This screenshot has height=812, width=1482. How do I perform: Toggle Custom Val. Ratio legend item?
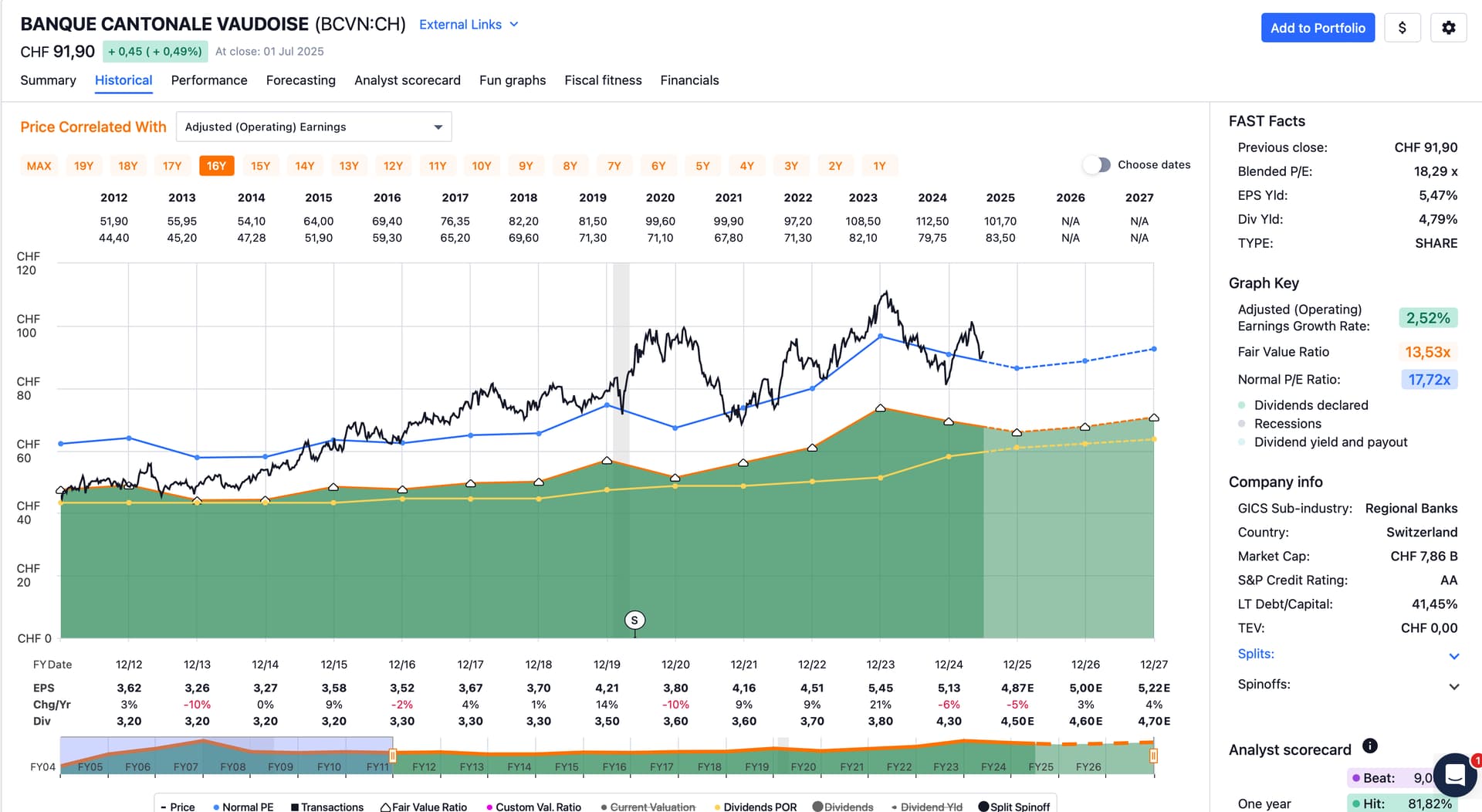(533, 806)
